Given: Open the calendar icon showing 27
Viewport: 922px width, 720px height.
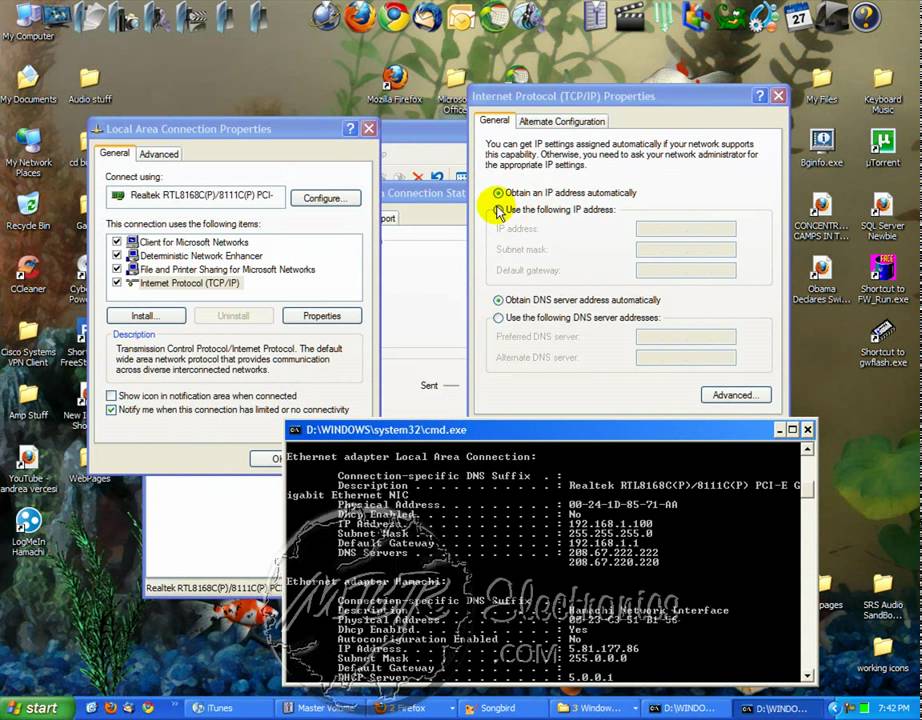Looking at the screenshot, I should tap(798, 16).
